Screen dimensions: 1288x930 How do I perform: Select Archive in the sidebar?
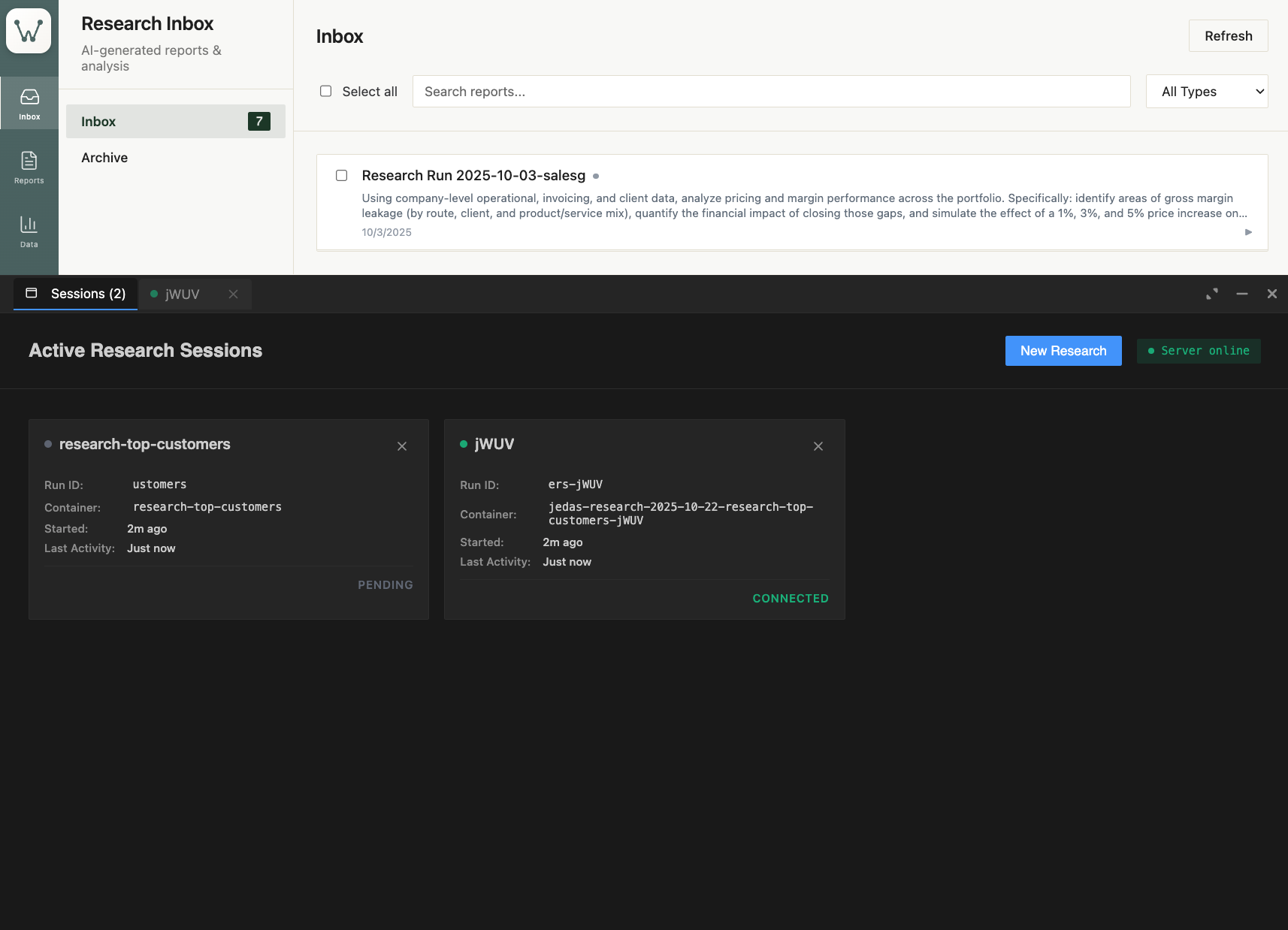pos(104,158)
